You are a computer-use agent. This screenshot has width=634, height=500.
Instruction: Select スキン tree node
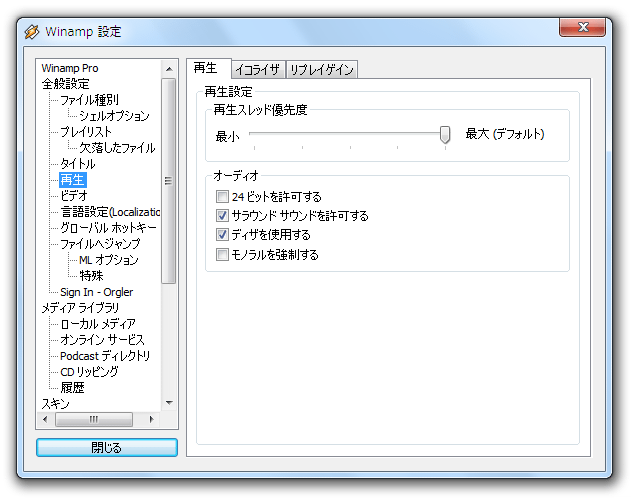pos(55,404)
